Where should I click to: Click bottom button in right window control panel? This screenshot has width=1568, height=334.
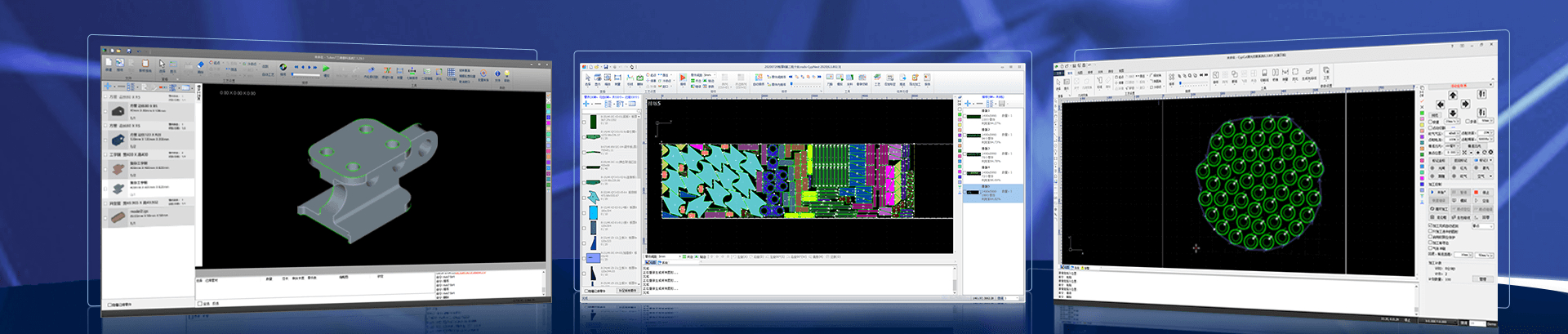click(1484, 278)
